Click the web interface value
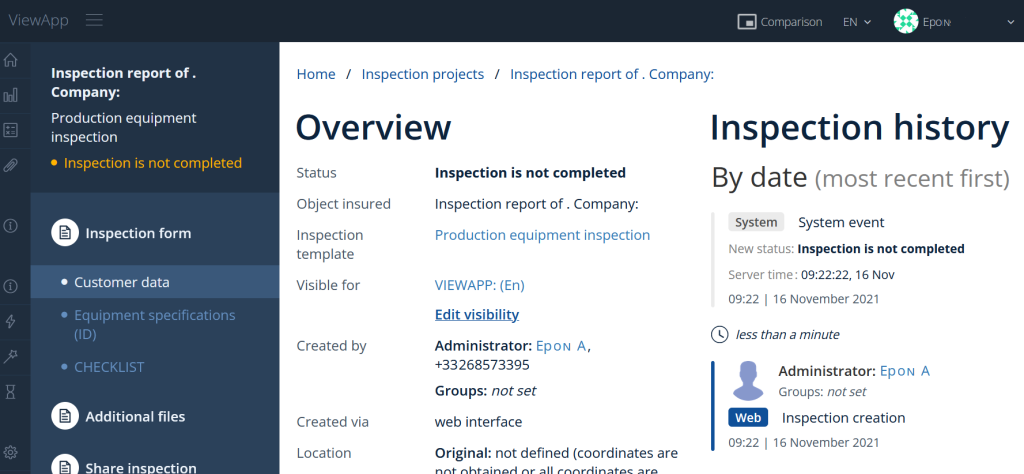 (x=478, y=422)
